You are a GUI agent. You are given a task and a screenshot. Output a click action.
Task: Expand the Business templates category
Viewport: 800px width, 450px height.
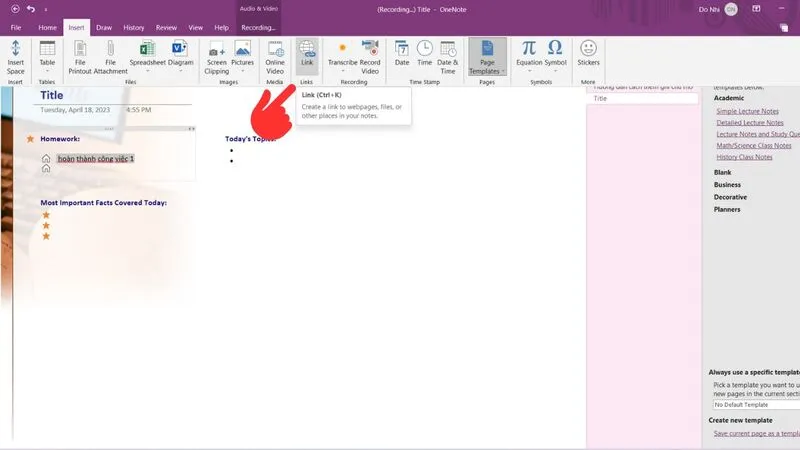pos(727,184)
